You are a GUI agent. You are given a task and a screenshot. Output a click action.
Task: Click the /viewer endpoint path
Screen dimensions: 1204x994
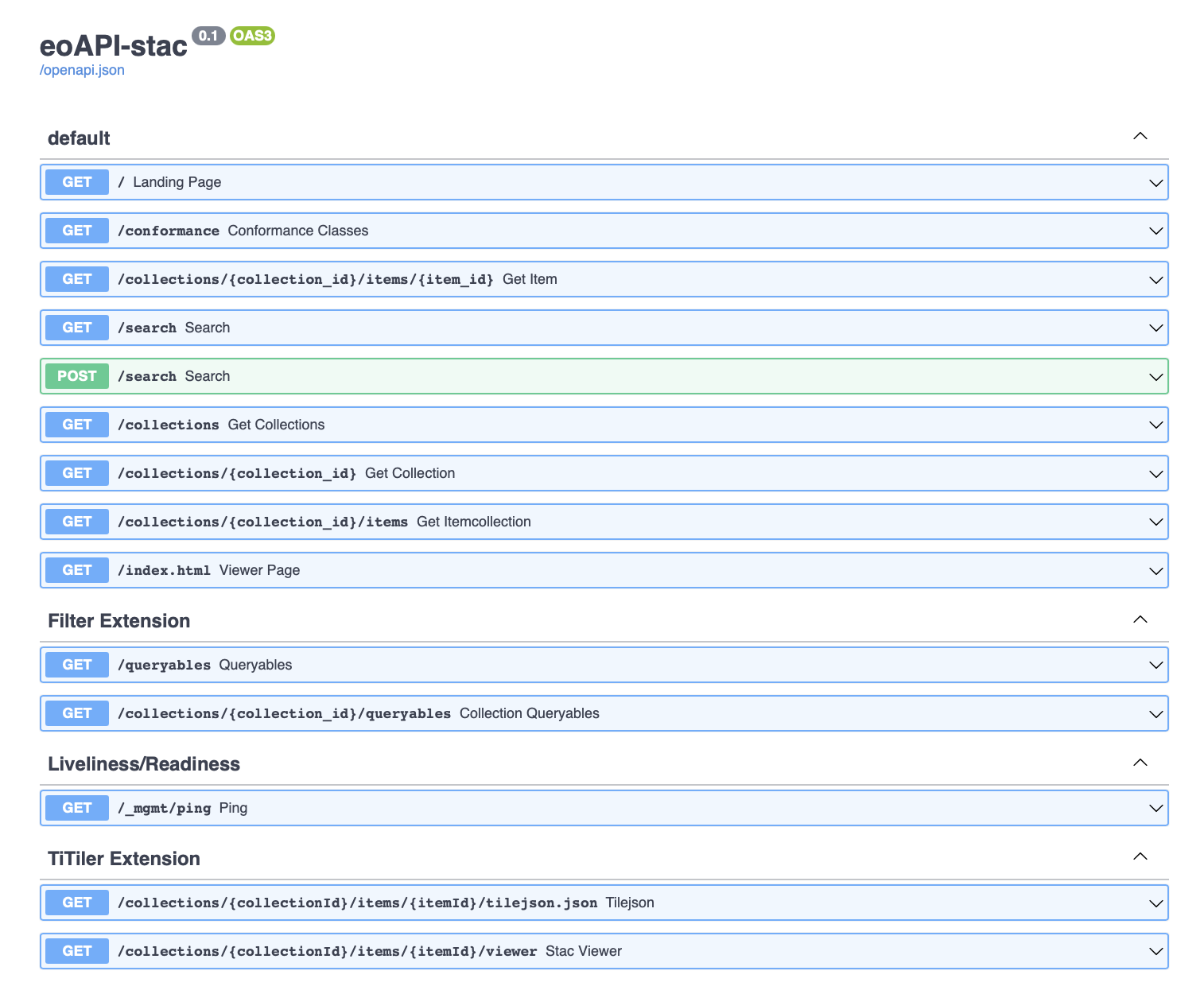coord(328,951)
